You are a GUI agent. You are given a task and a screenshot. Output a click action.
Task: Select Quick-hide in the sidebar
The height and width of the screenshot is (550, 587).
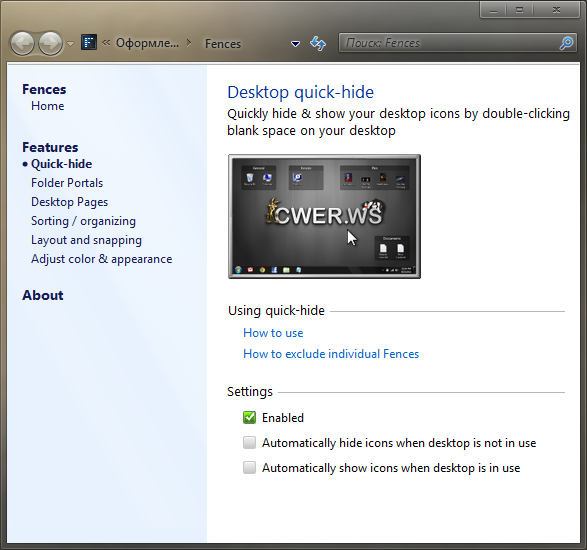[61, 164]
